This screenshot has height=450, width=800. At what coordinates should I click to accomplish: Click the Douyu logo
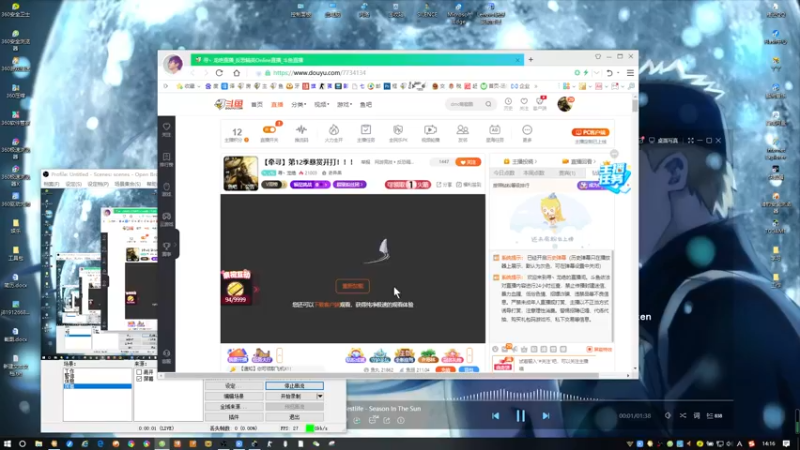229,104
